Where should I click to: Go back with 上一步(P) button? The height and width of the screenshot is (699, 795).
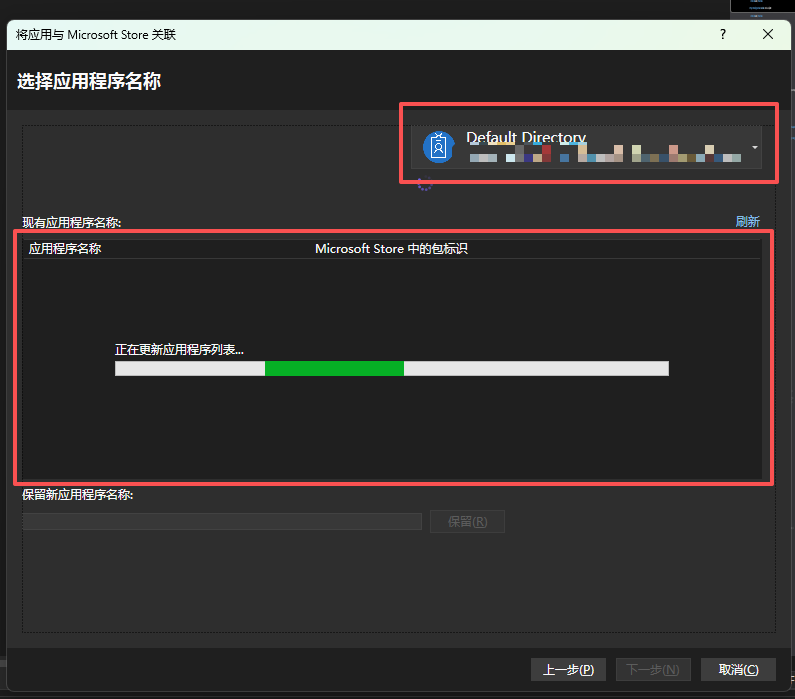tap(568, 670)
